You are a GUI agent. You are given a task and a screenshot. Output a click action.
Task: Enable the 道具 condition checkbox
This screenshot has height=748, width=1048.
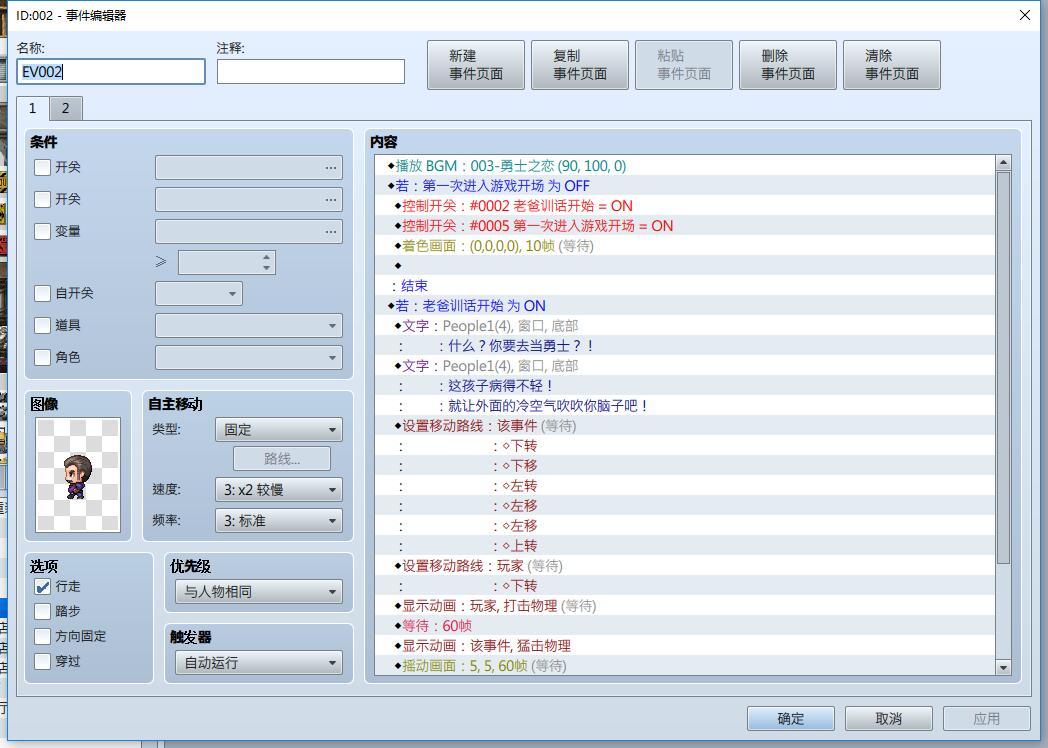pyautogui.click(x=42, y=325)
